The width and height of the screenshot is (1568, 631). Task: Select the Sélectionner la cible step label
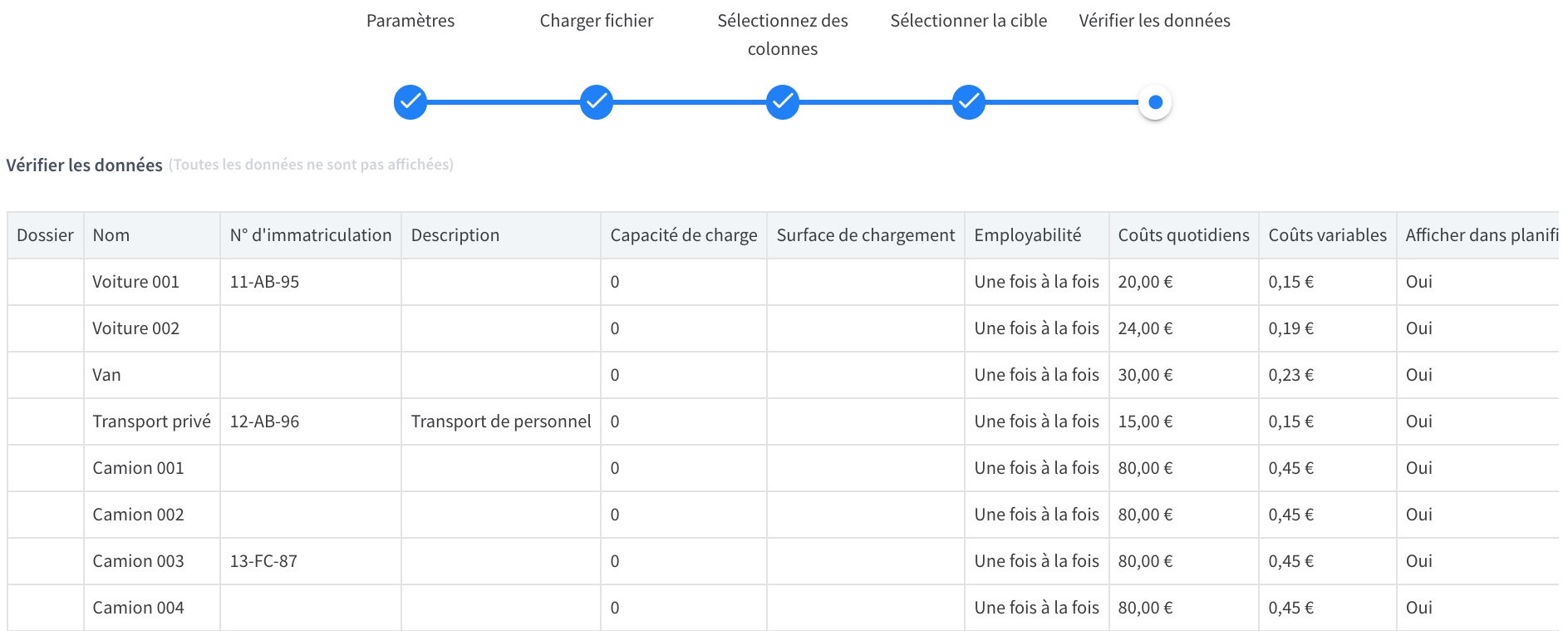pyautogui.click(x=969, y=21)
